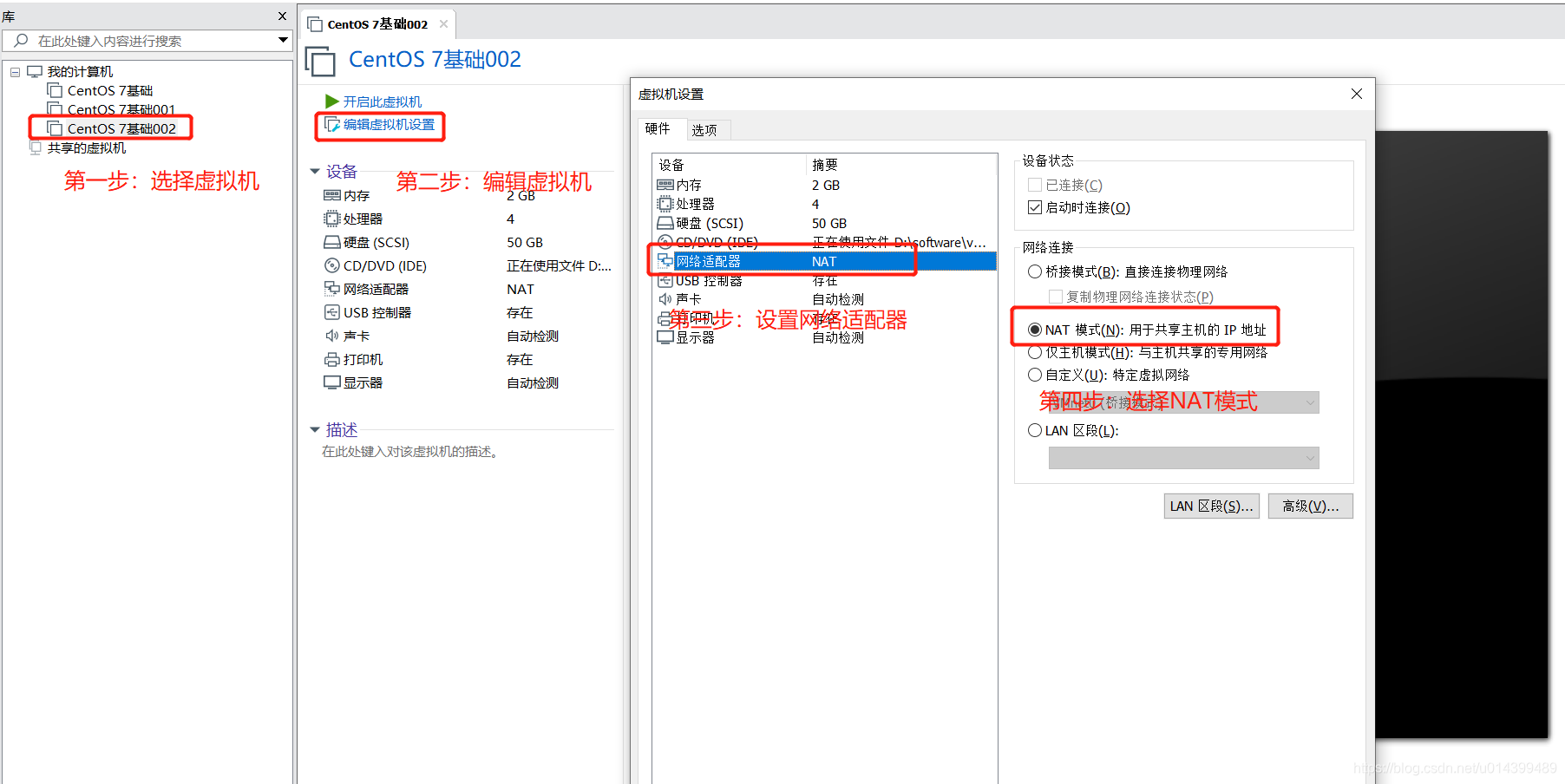Select 硬盘 (SCSI) row in hardware list
1565x784 pixels.
coord(824,223)
